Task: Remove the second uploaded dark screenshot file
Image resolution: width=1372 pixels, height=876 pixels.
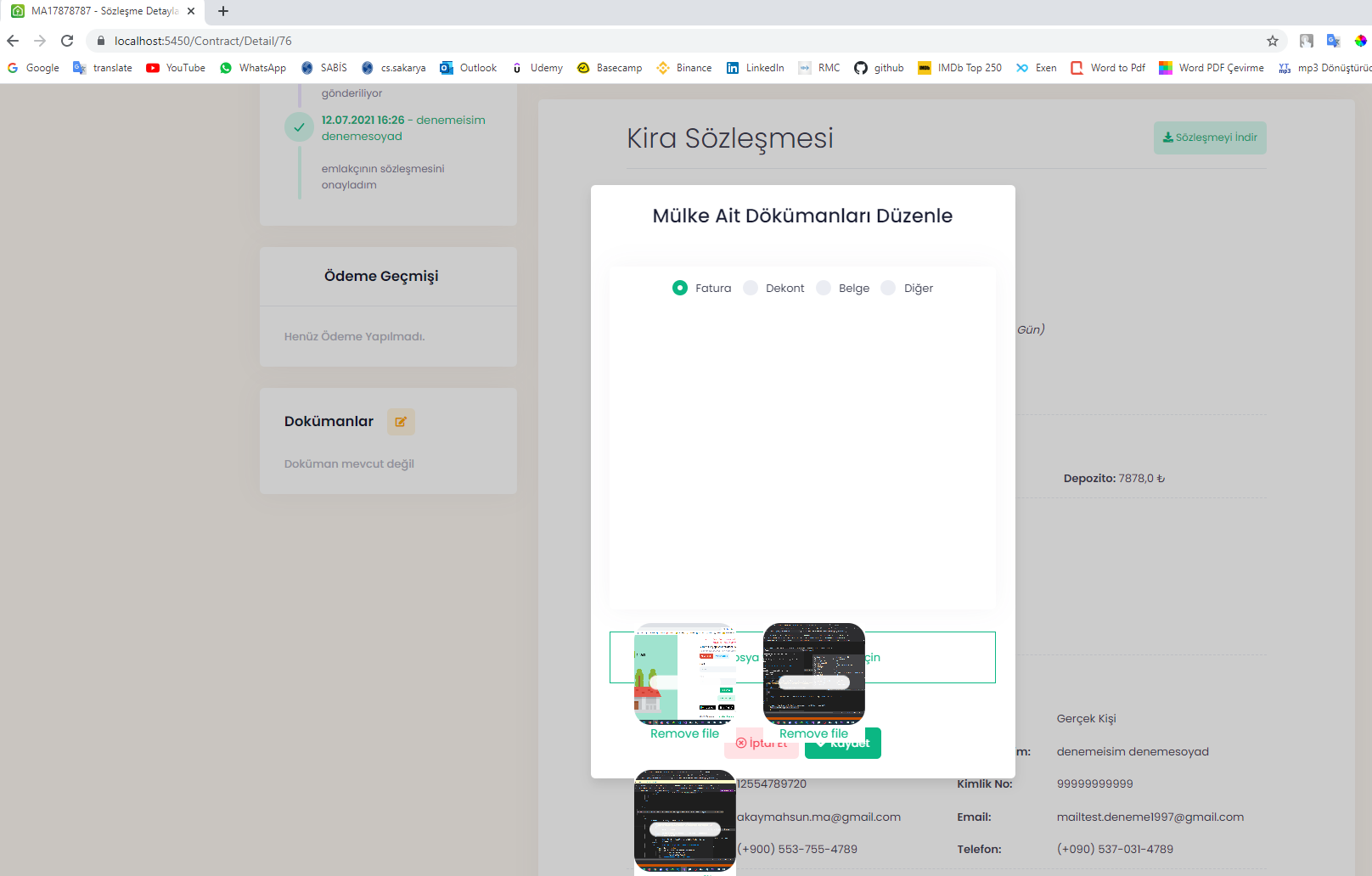Action: tap(813, 733)
